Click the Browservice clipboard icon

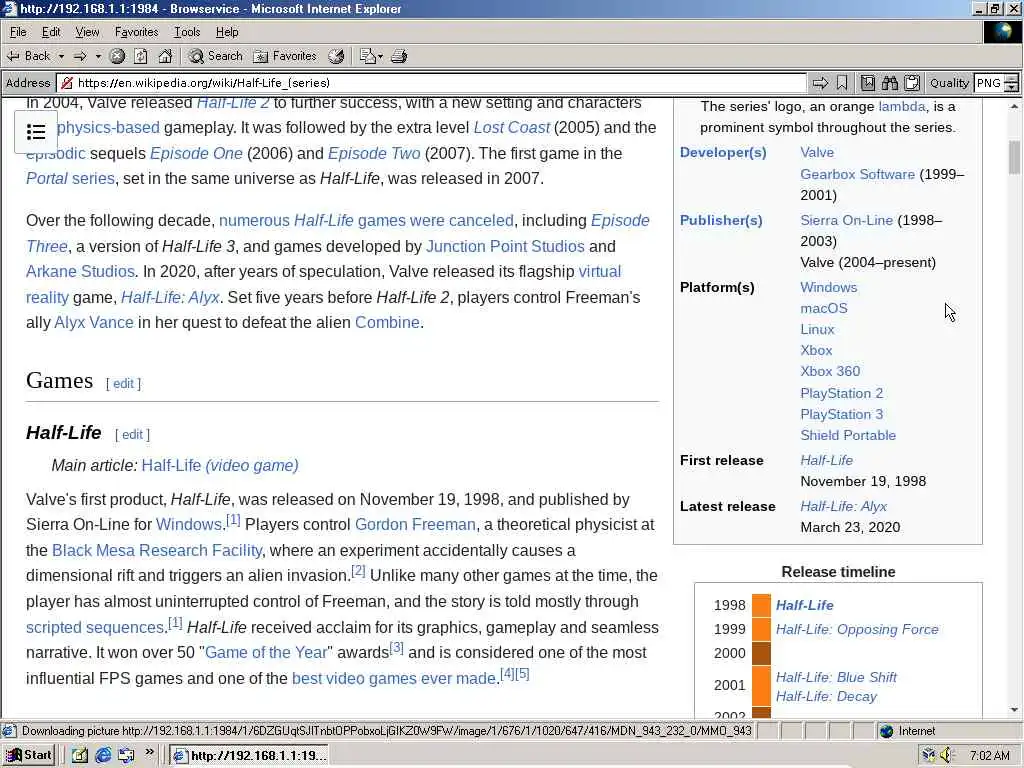pos(912,83)
